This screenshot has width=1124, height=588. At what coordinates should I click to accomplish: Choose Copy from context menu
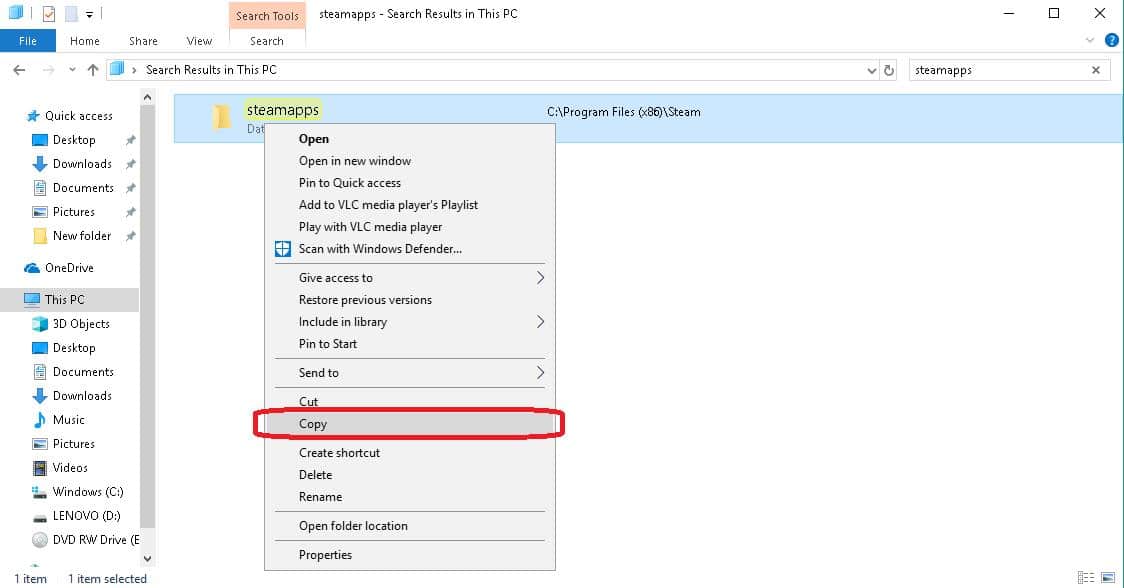click(410, 424)
